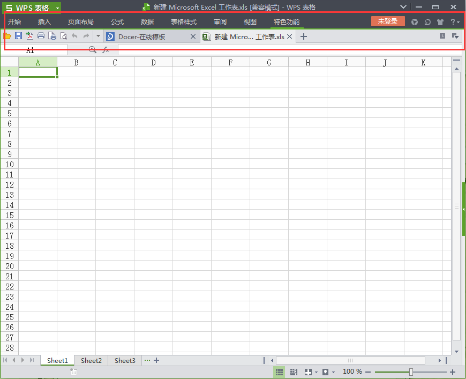
Task: Click the Select All corner of the grid
Action: pos(10,62)
